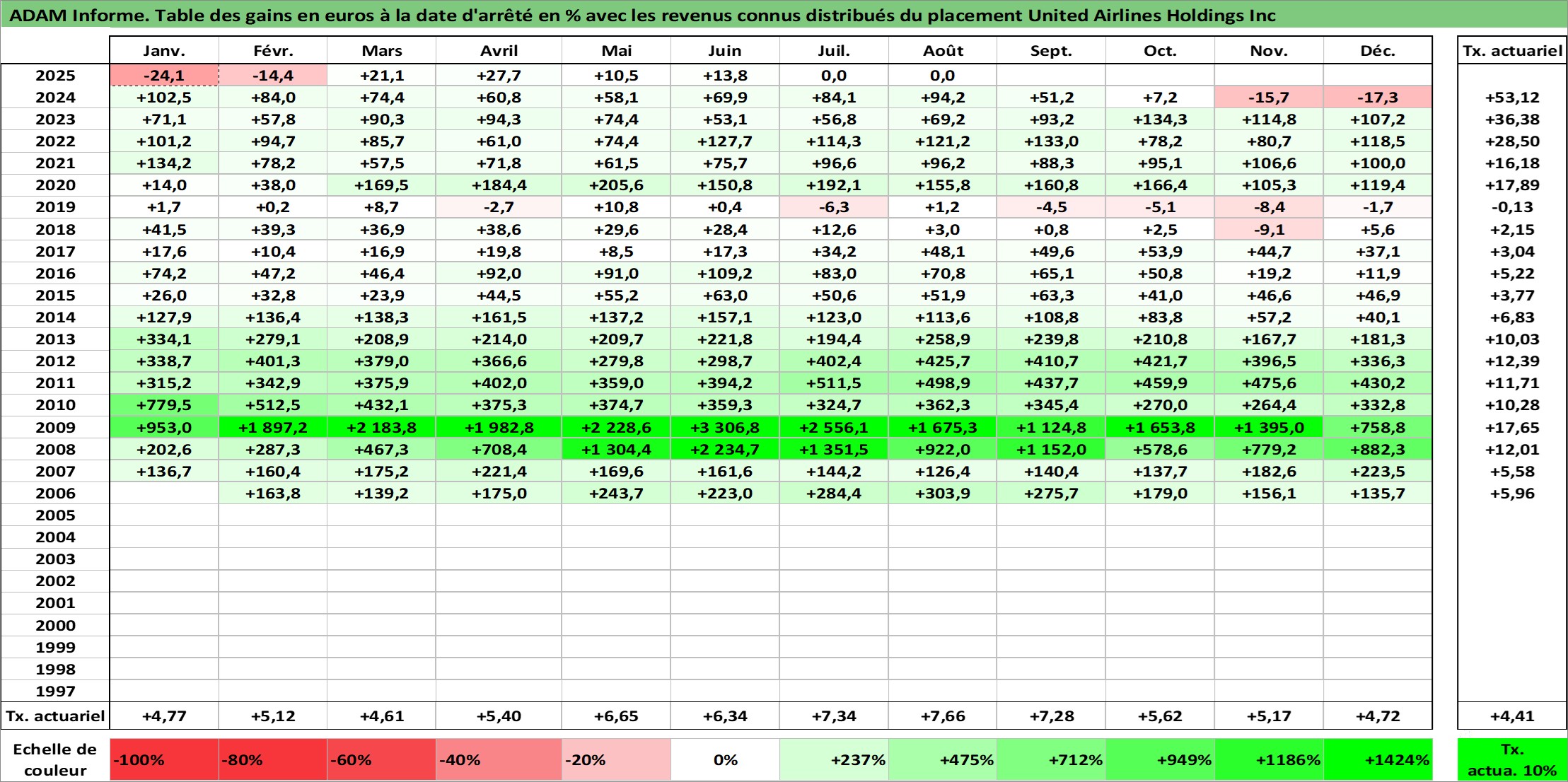This screenshot has width=1568, height=782.
Task: Select the +953,0 cell in 2009
Action: point(164,427)
